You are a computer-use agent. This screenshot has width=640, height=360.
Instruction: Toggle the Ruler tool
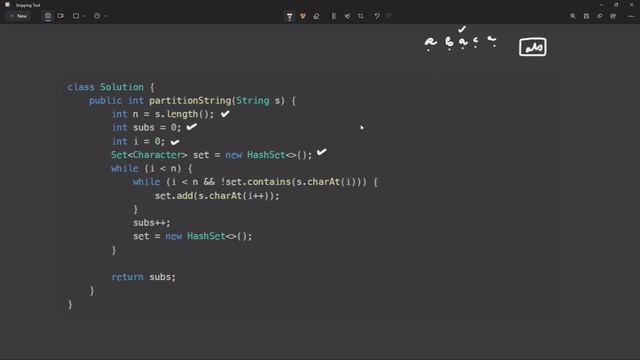[x=333, y=16]
